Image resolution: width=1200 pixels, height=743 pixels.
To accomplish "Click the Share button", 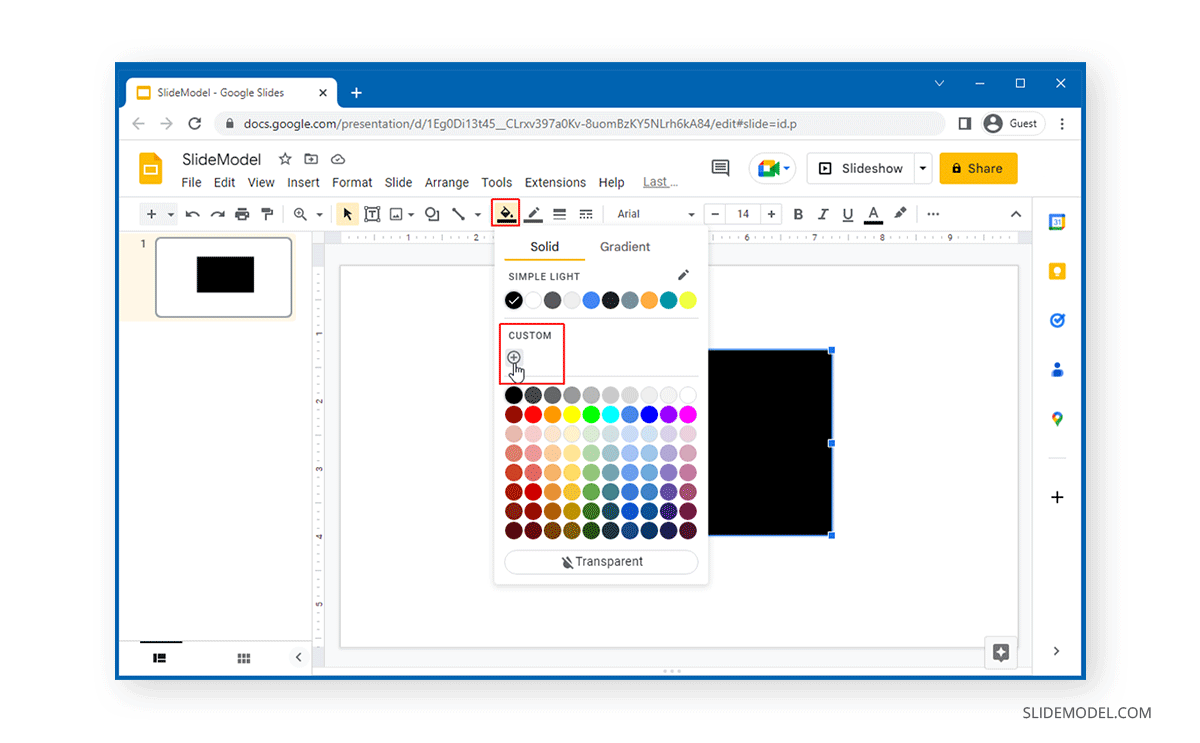I will click(978, 168).
